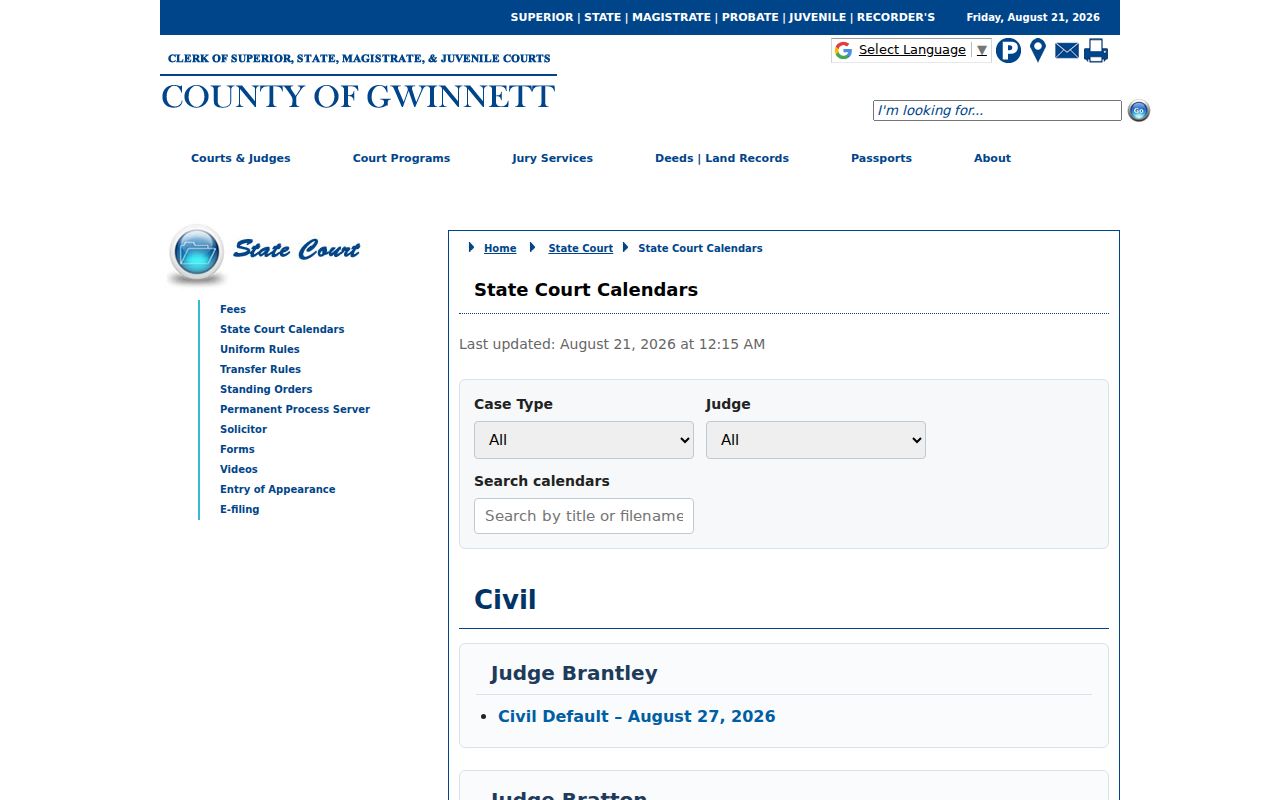Open the E-filing sidebar link
1280x800 pixels.
[240, 509]
